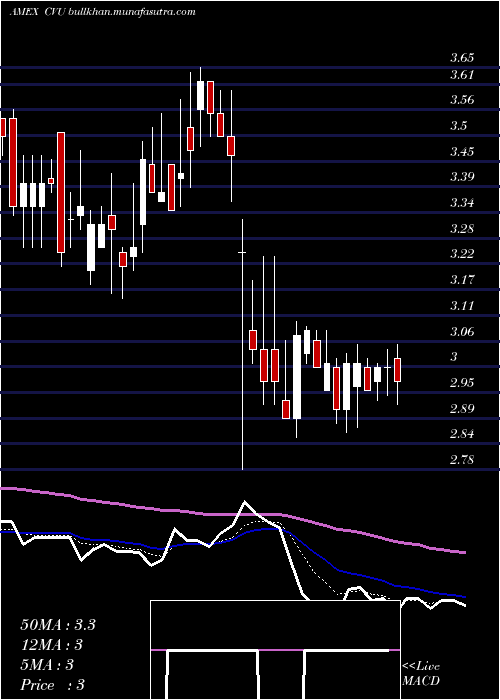Screen dimensions: 500x700
Task: Click the 12MA : 3 readout
Action: [52, 645]
